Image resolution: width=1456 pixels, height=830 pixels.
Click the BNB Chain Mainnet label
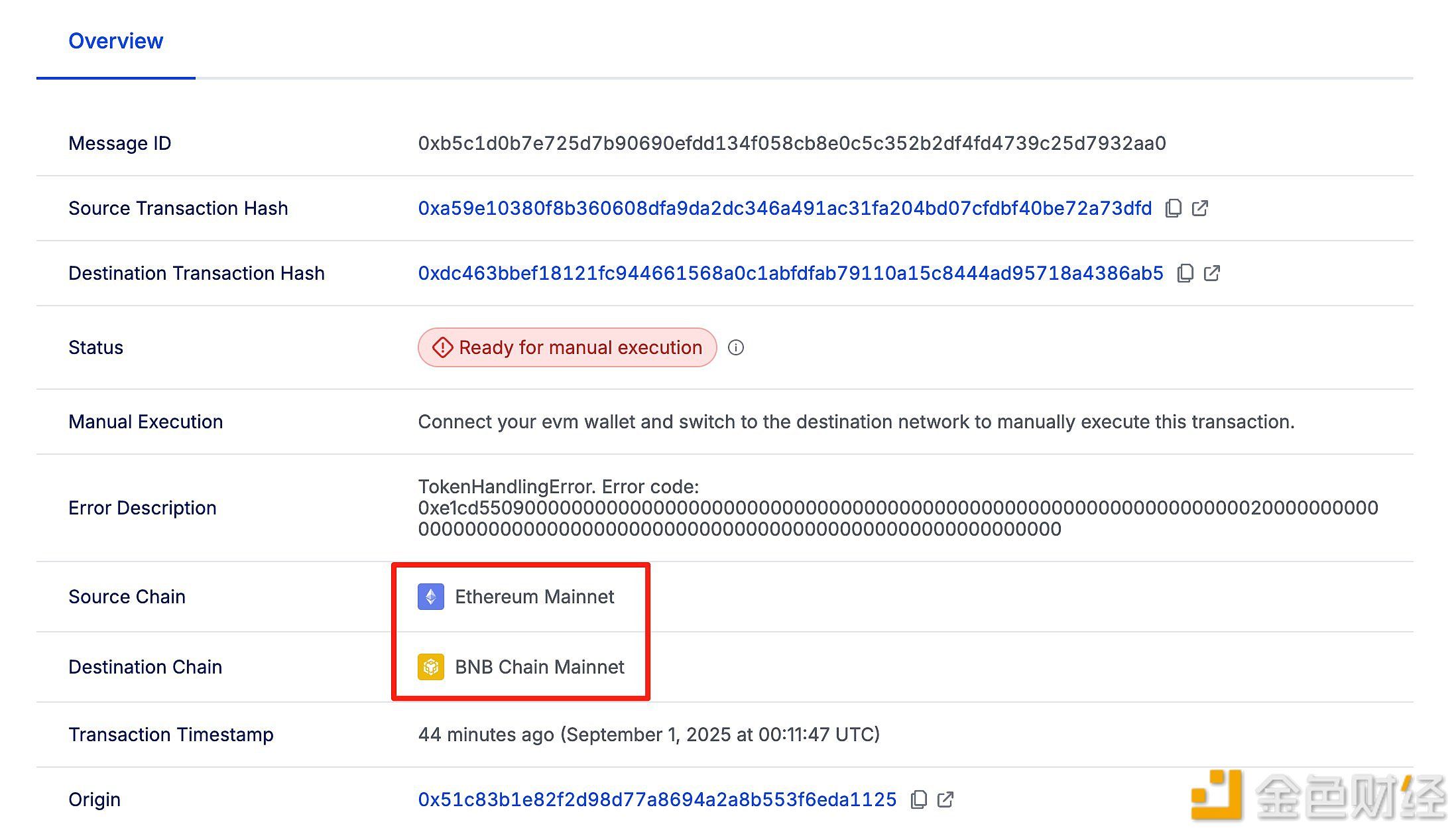point(540,667)
